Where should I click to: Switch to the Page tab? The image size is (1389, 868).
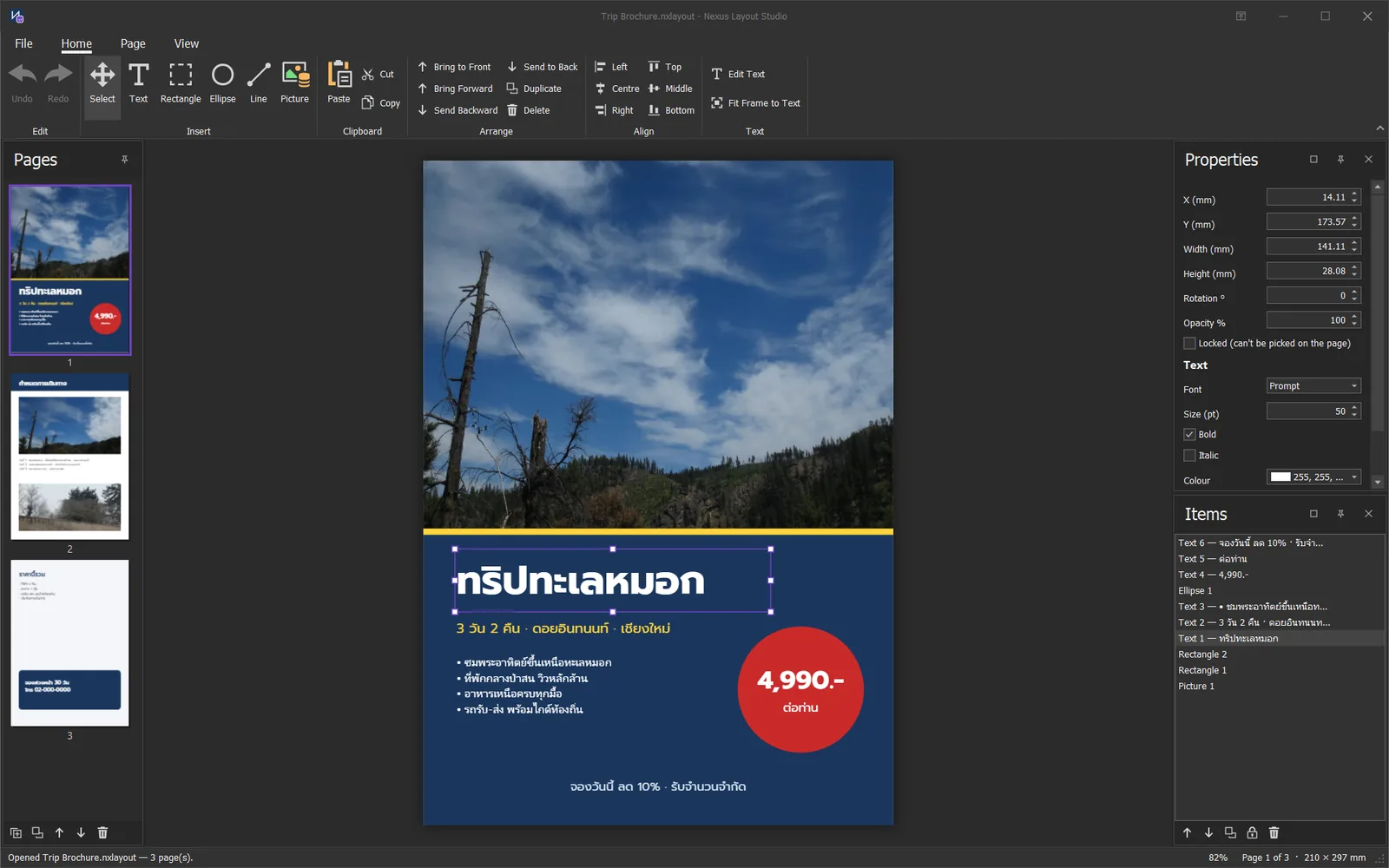(x=133, y=43)
